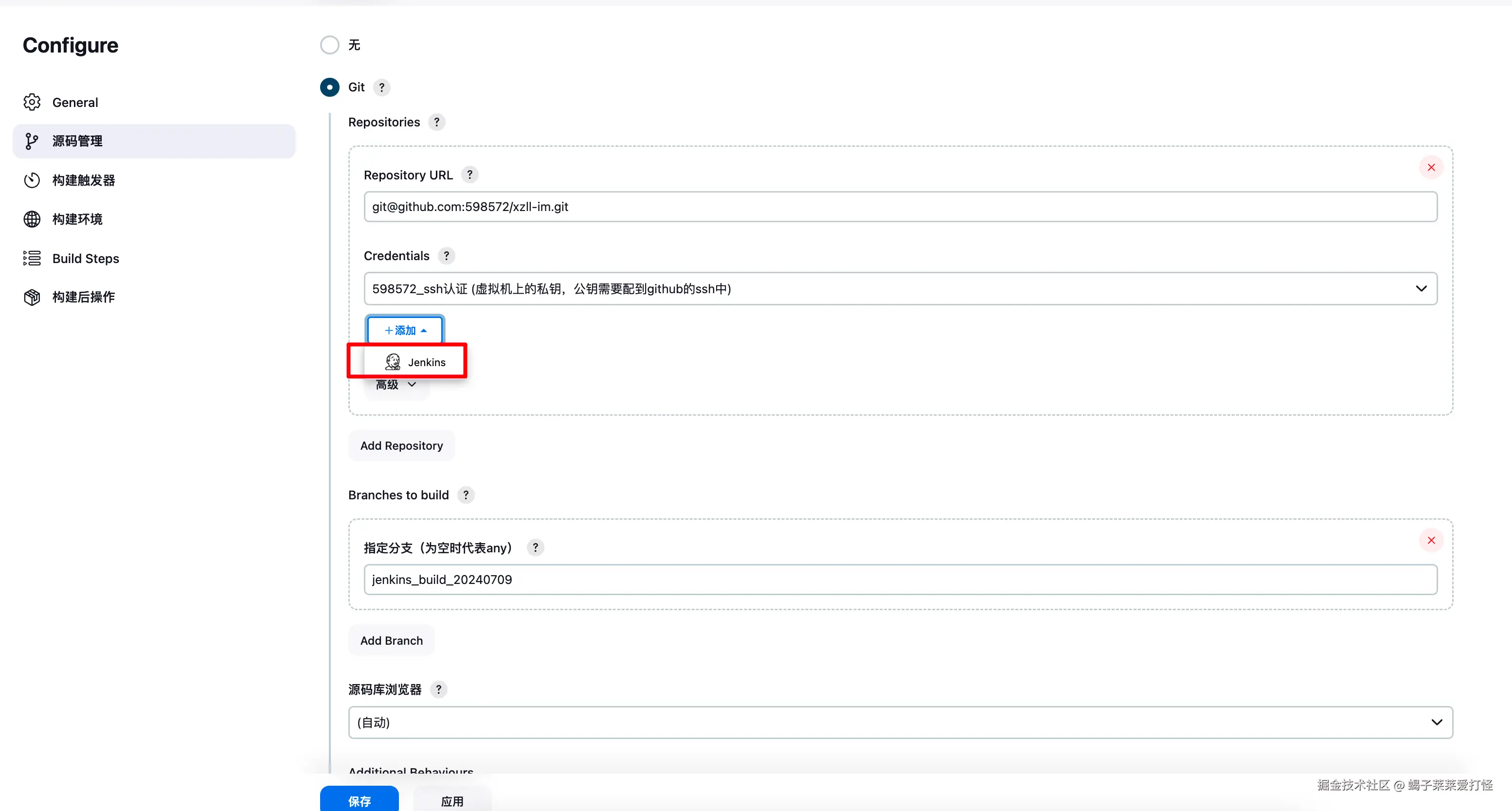This screenshot has width=1512, height=811.
Task: Remove the repository with red X
Action: click(x=1431, y=167)
